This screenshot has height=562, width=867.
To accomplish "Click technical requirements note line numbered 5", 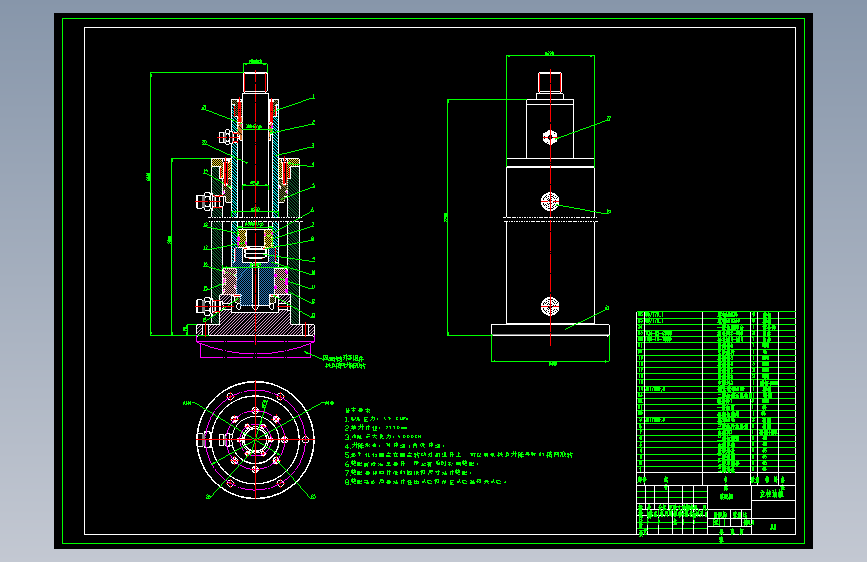I will pos(459,455).
